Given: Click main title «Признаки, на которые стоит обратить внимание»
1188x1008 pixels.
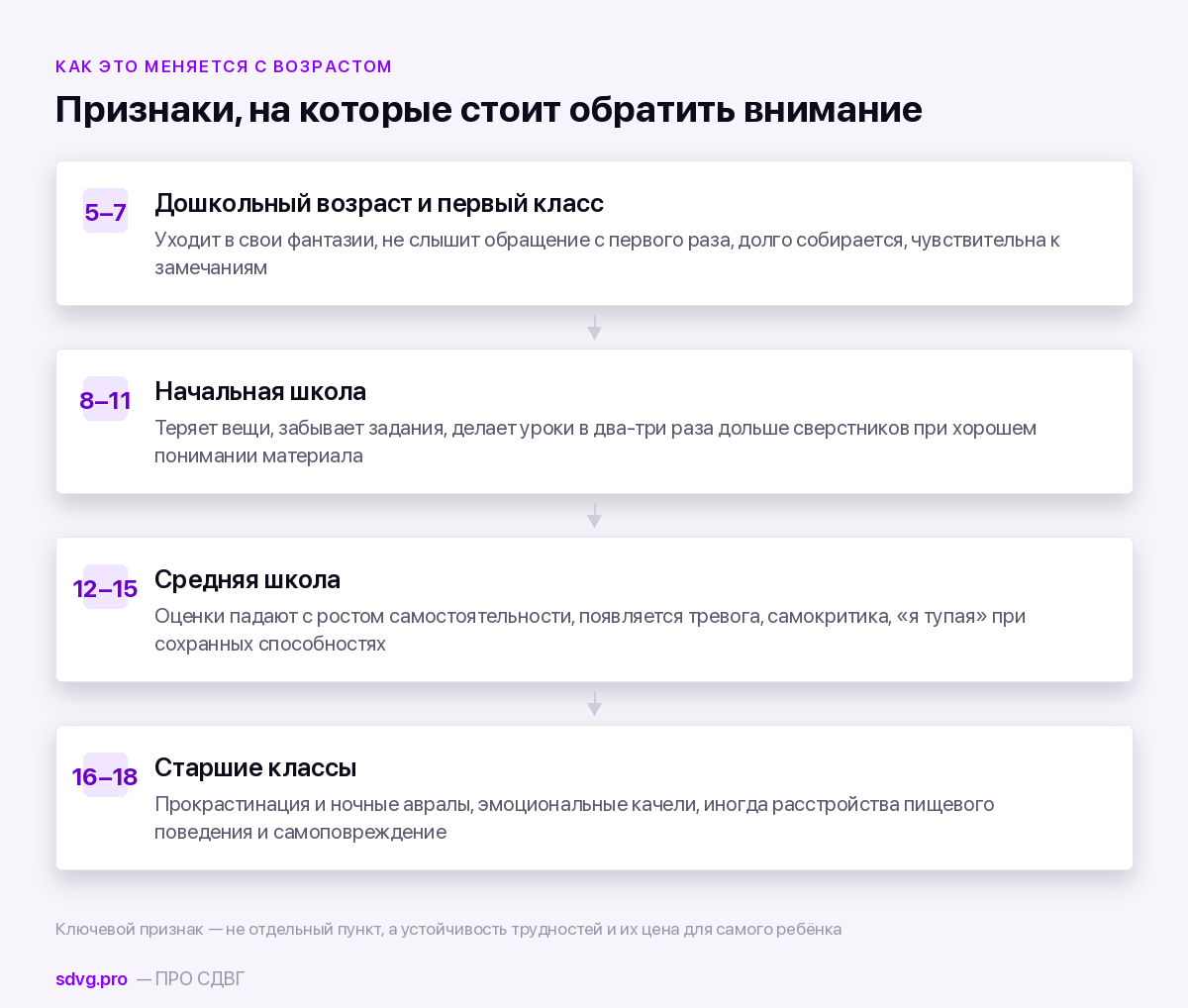Looking at the screenshot, I should coord(489,109).
